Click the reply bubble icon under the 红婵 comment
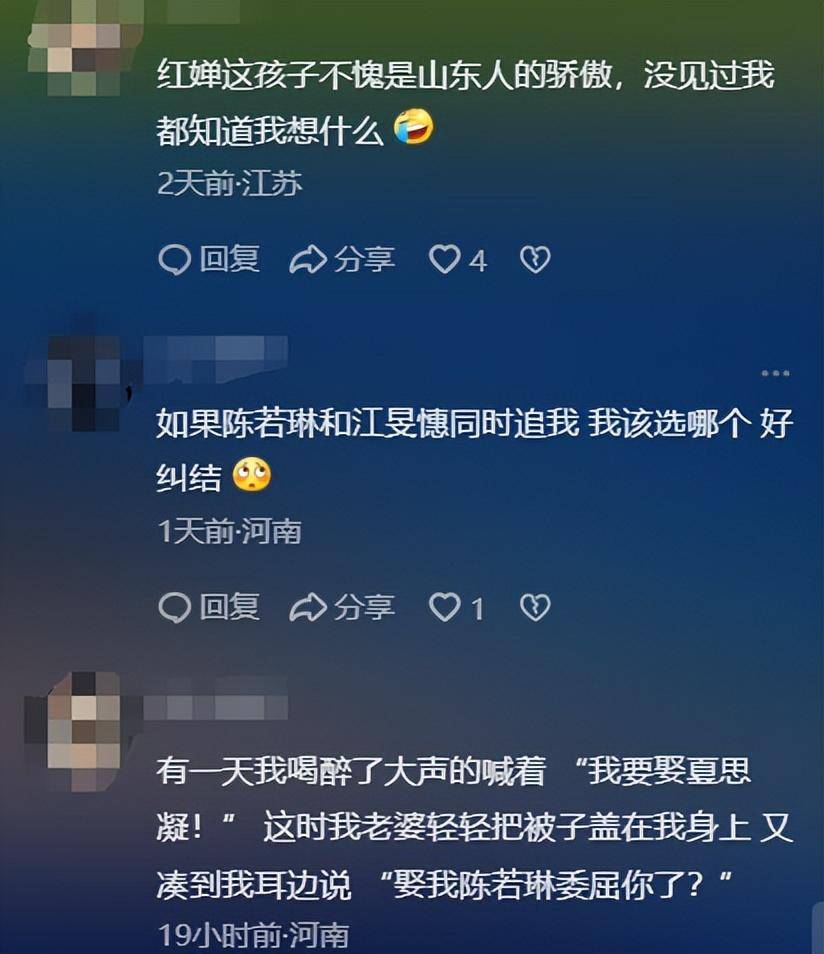Screen dimensions: 824x954 pyautogui.click(x=175, y=260)
